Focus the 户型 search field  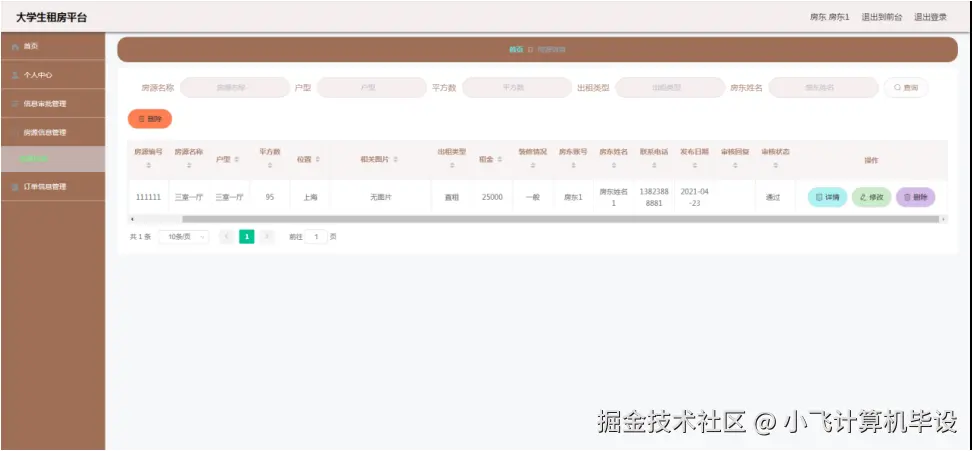(x=372, y=87)
